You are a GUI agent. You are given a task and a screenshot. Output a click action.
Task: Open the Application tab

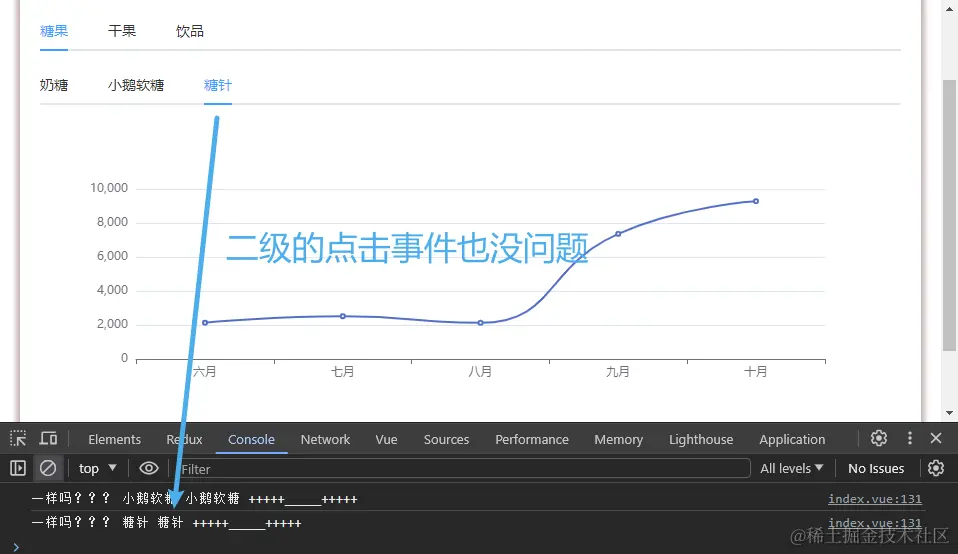792,439
